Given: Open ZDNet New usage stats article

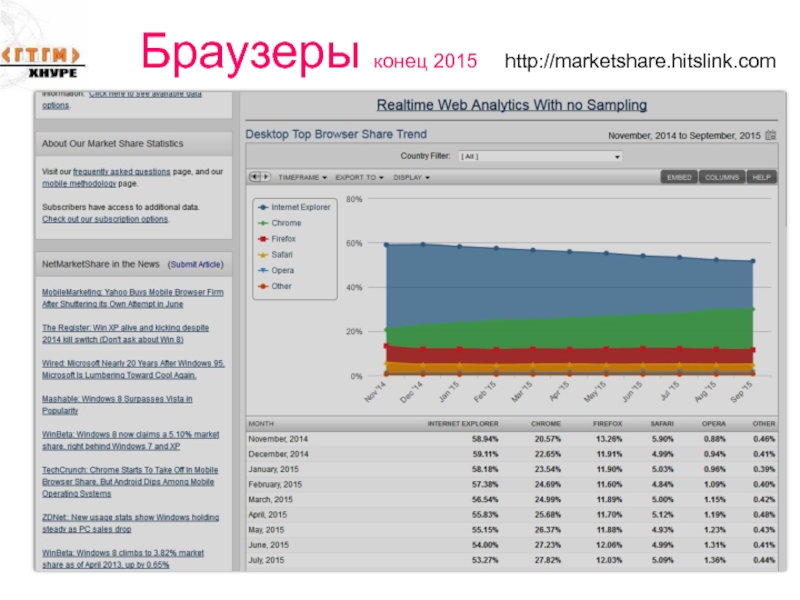Looking at the screenshot, I should click(131, 523).
